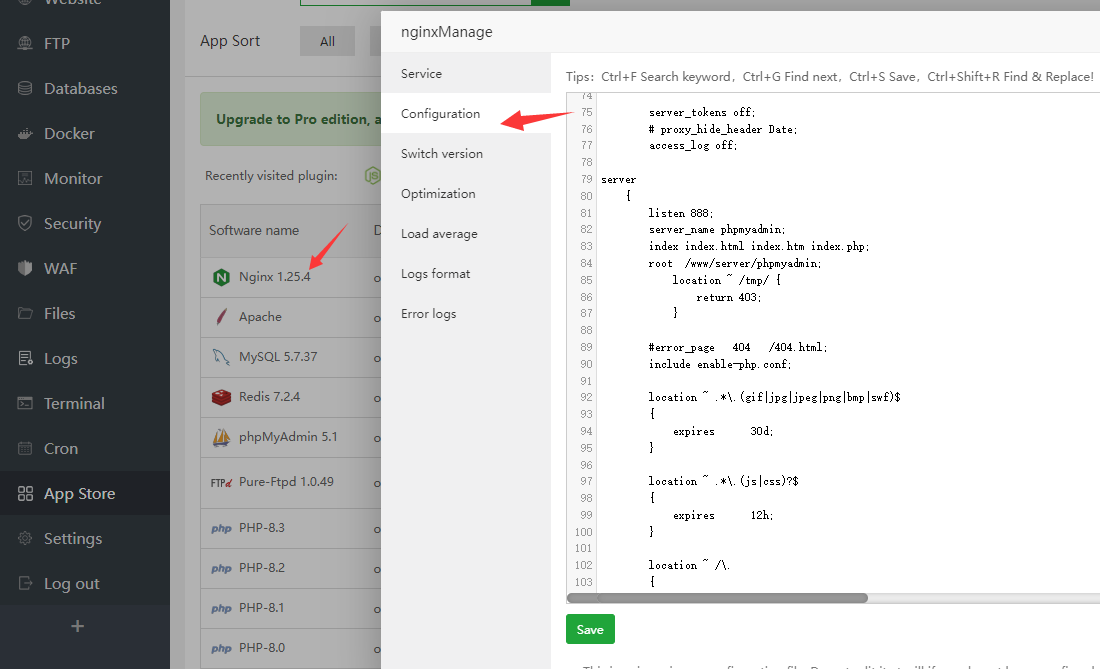Click the MySQL dolphin icon
1100x669 pixels.
click(221, 357)
